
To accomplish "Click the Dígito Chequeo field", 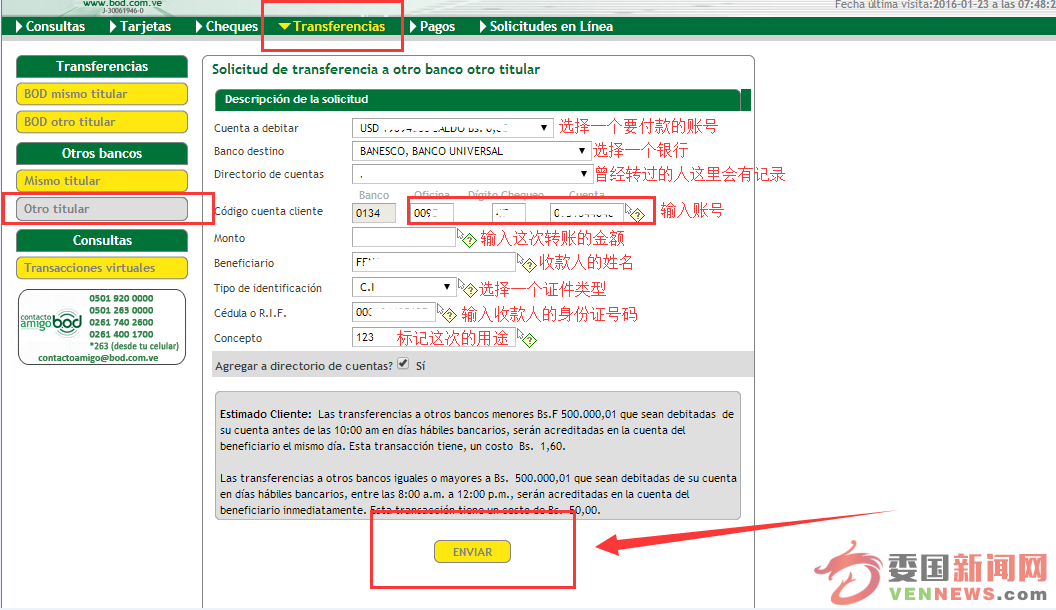I will [x=508, y=213].
